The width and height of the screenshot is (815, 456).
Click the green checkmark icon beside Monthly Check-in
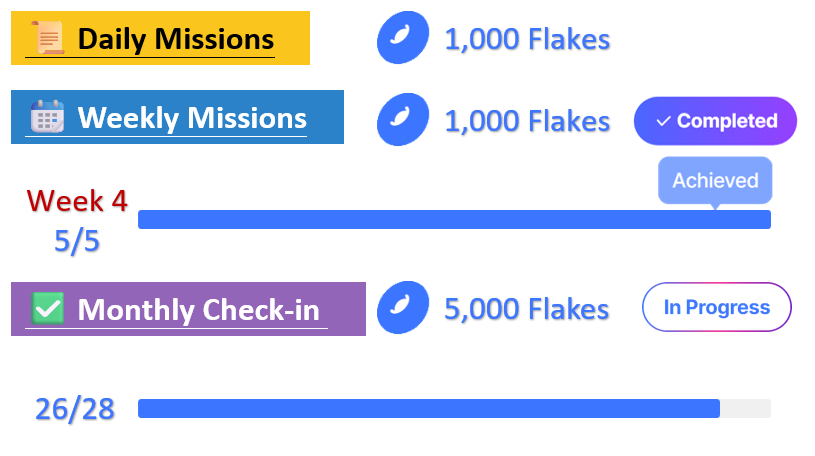coord(48,308)
